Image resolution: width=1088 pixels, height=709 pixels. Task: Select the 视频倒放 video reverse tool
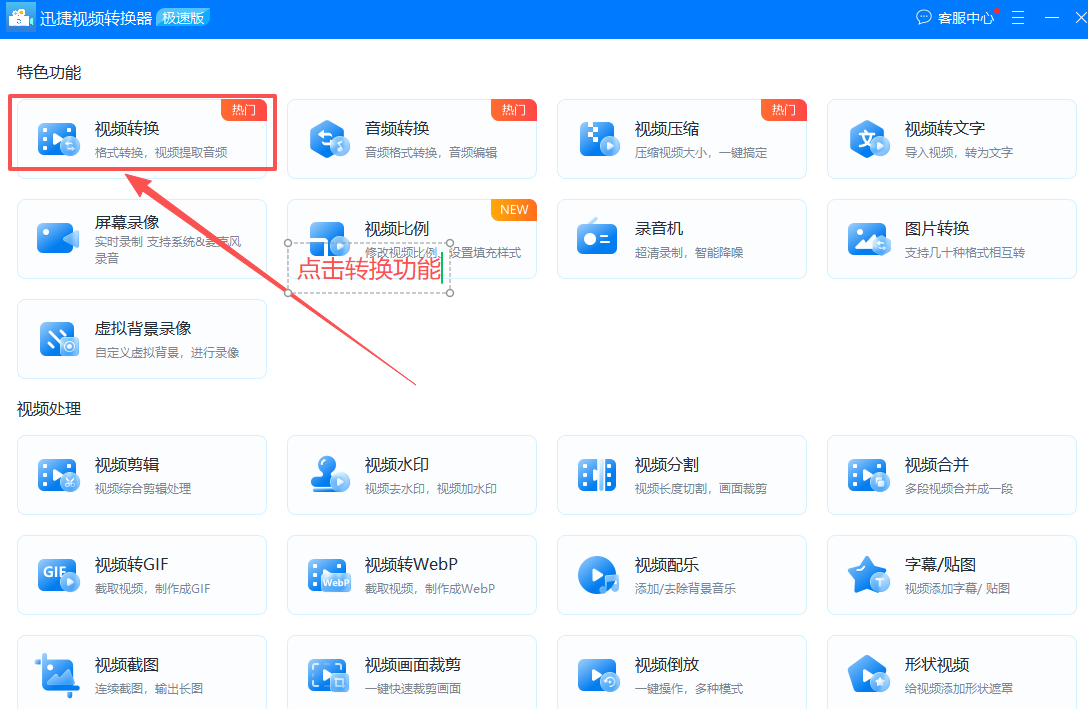point(681,674)
